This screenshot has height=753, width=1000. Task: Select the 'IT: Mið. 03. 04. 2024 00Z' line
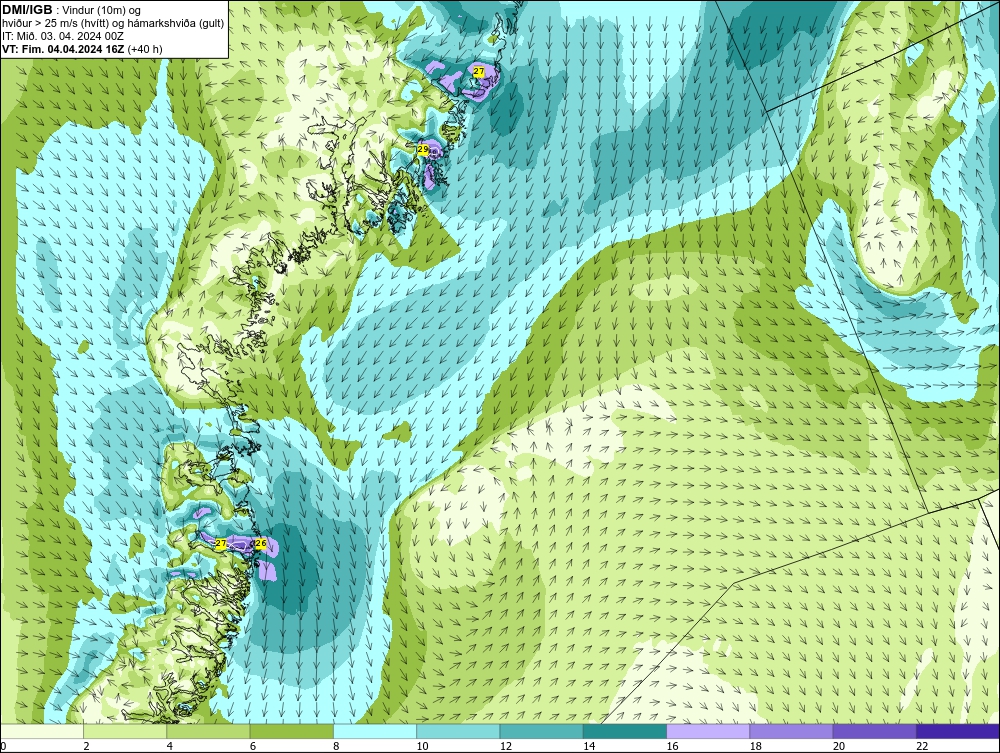tap(61, 36)
